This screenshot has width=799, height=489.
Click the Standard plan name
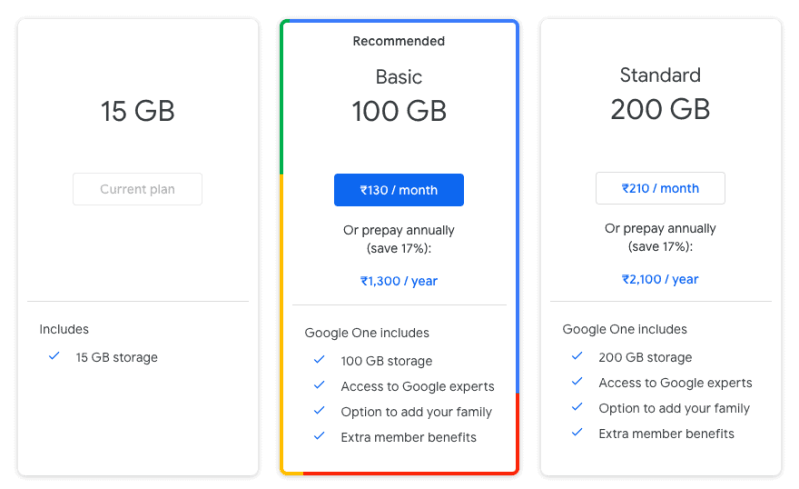(660, 75)
